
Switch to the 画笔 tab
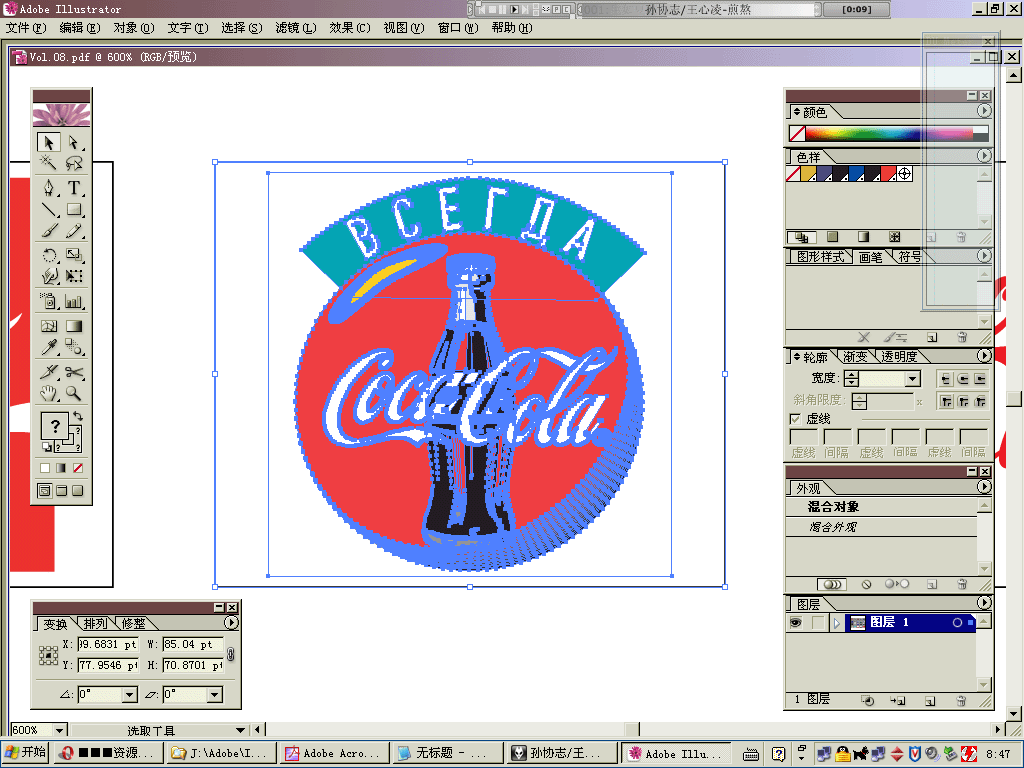pos(871,257)
